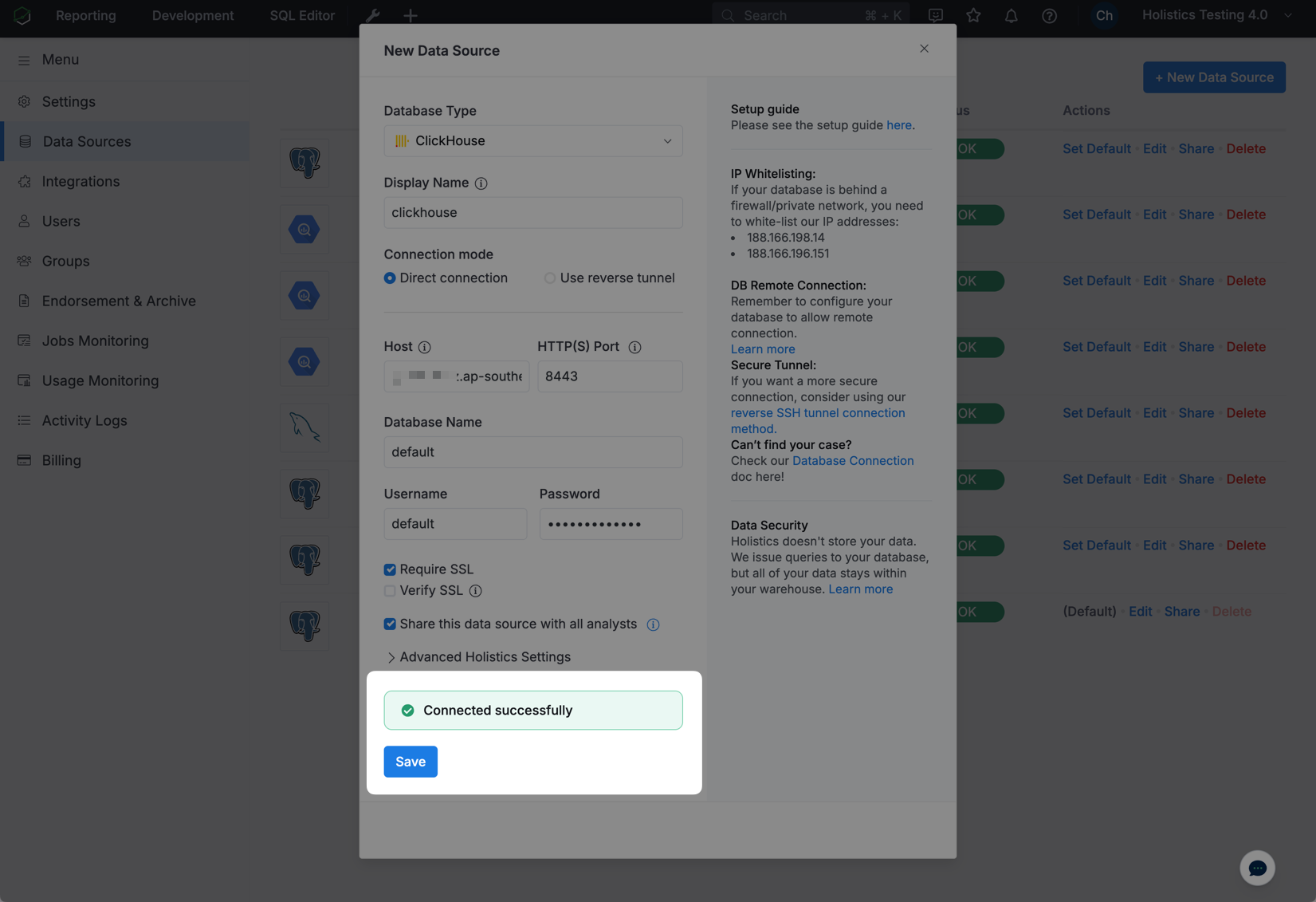Switch to the SQL Editor tab
The width and height of the screenshot is (1316, 902).
301,15
